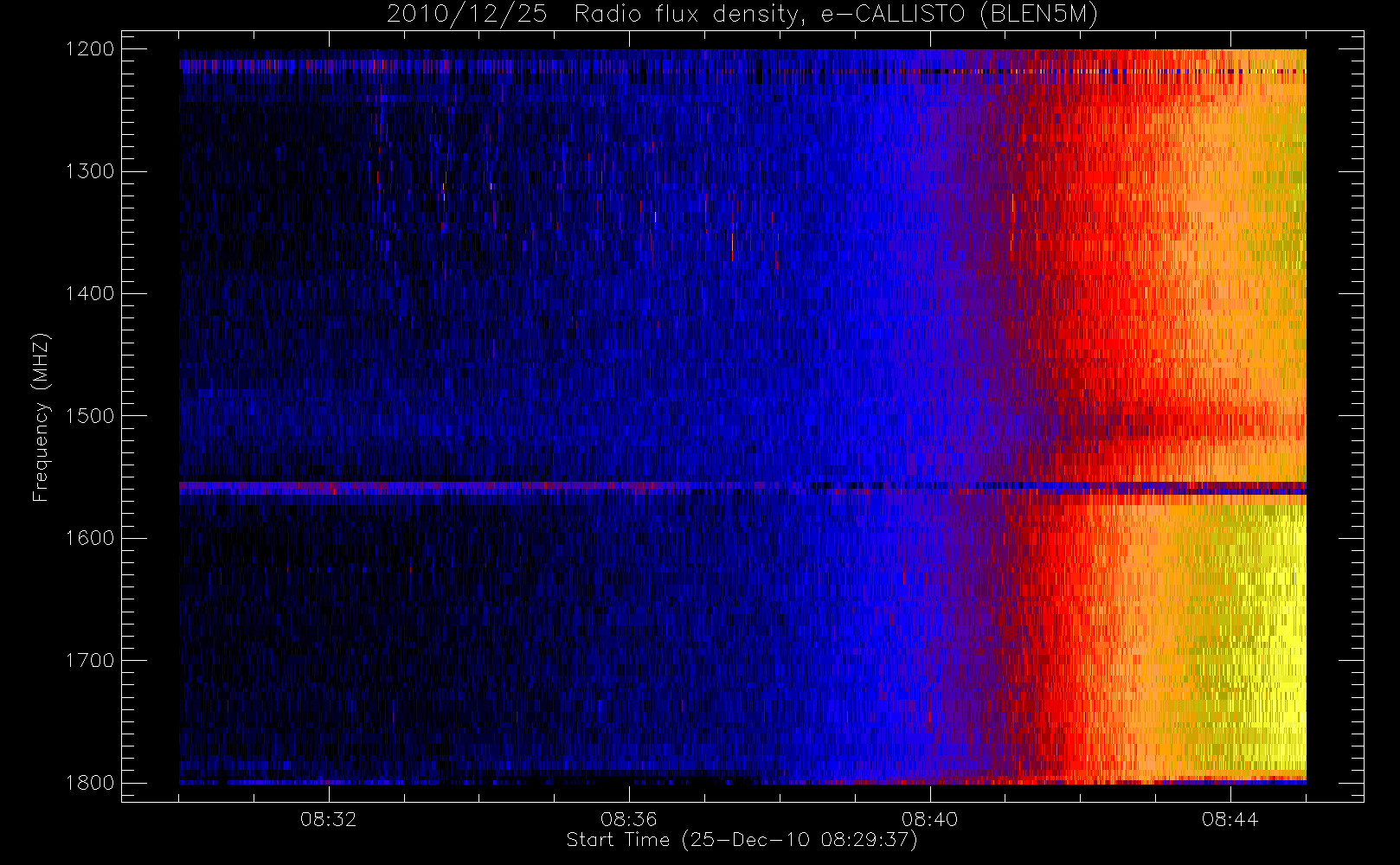Viewport: 1400px width, 865px height.
Task: Click the 08:40 time tick label
Action: [x=929, y=819]
